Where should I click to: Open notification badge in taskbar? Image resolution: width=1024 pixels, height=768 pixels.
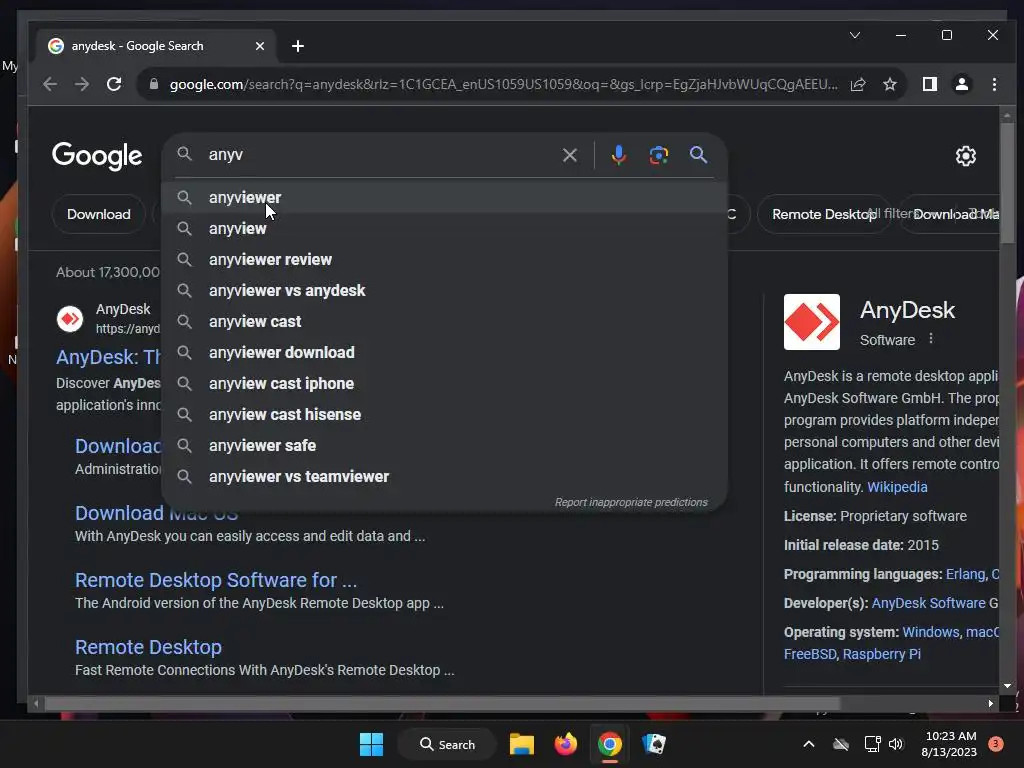click(x=995, y=744)
